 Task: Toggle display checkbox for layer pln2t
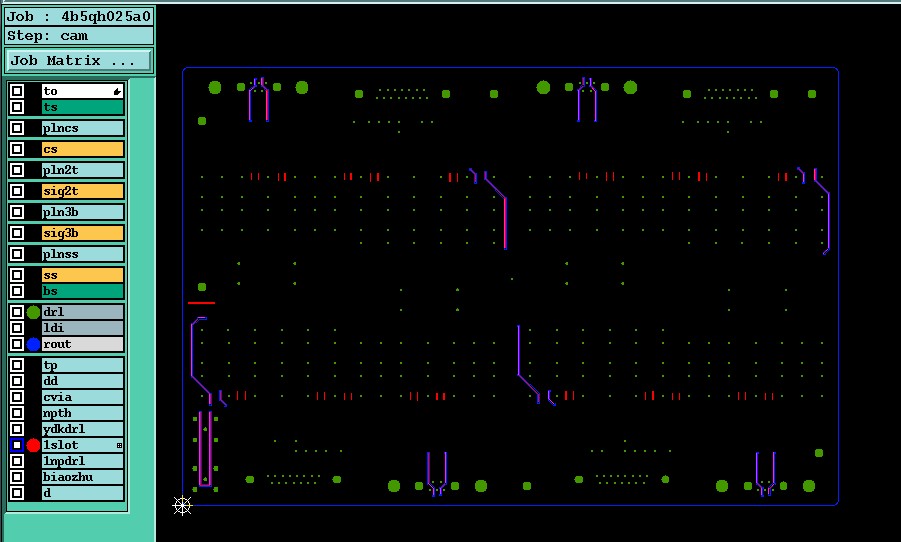pos(17,170)
